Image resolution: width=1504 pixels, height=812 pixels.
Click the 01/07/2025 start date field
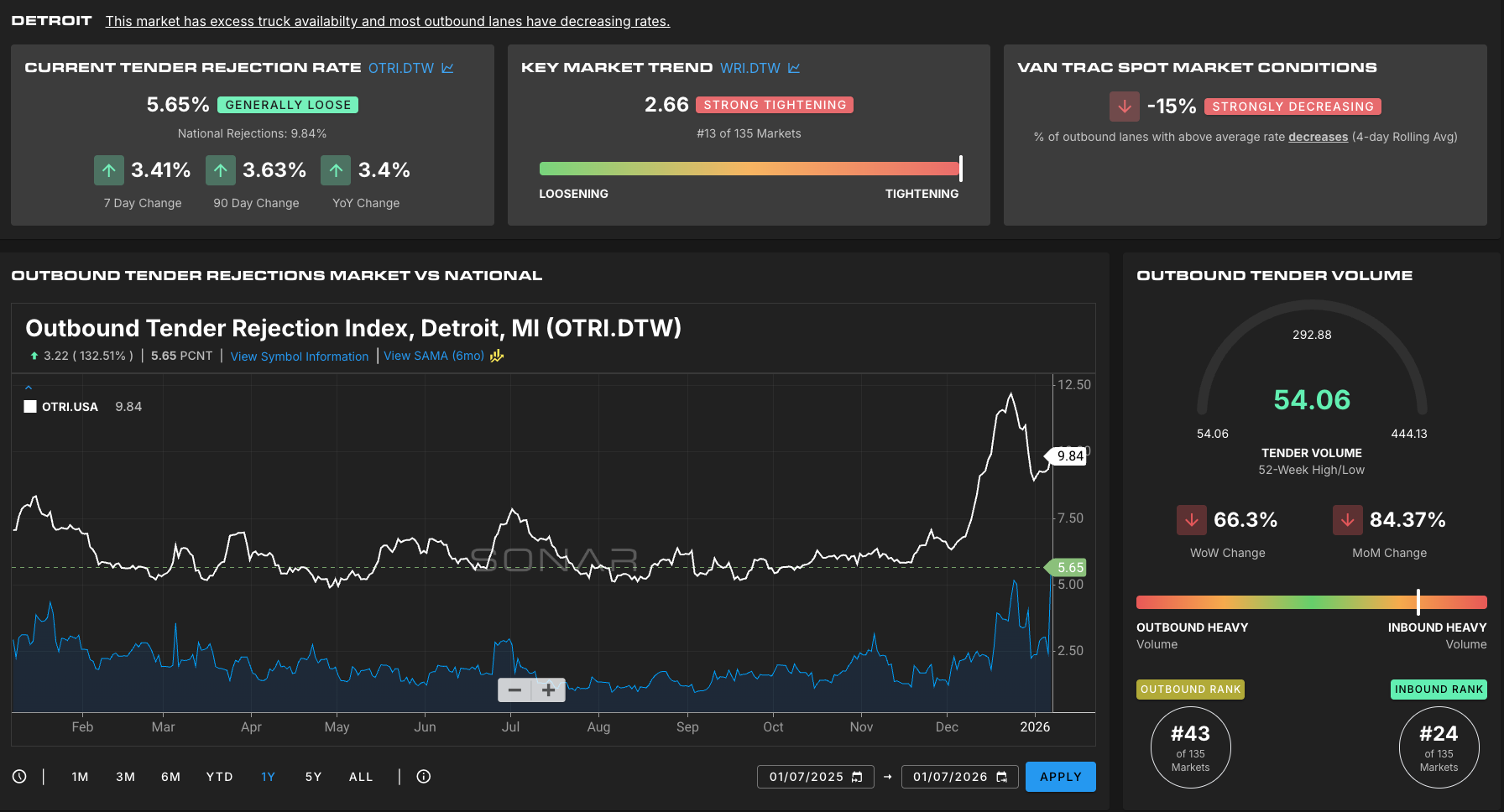[806, 777]
